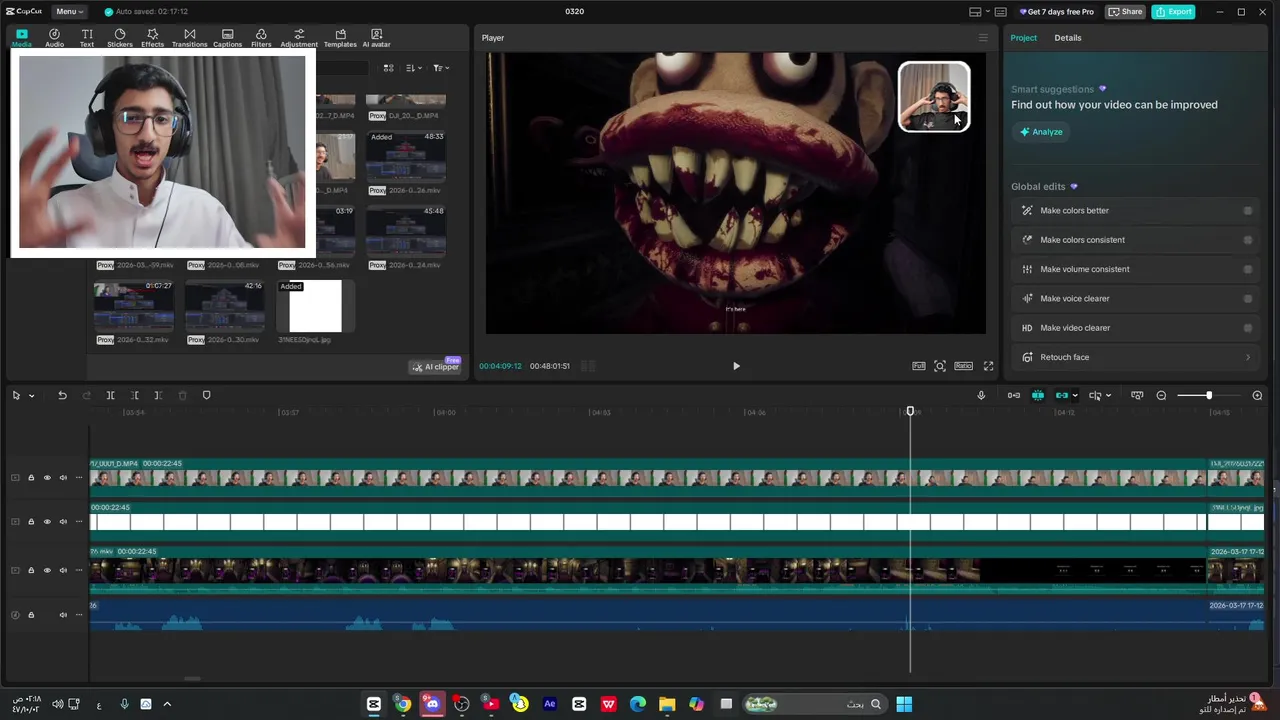Open the Stickers panel
This screenshot has height=720, width=1280.
pyautogui.click(x=120, y=38)
